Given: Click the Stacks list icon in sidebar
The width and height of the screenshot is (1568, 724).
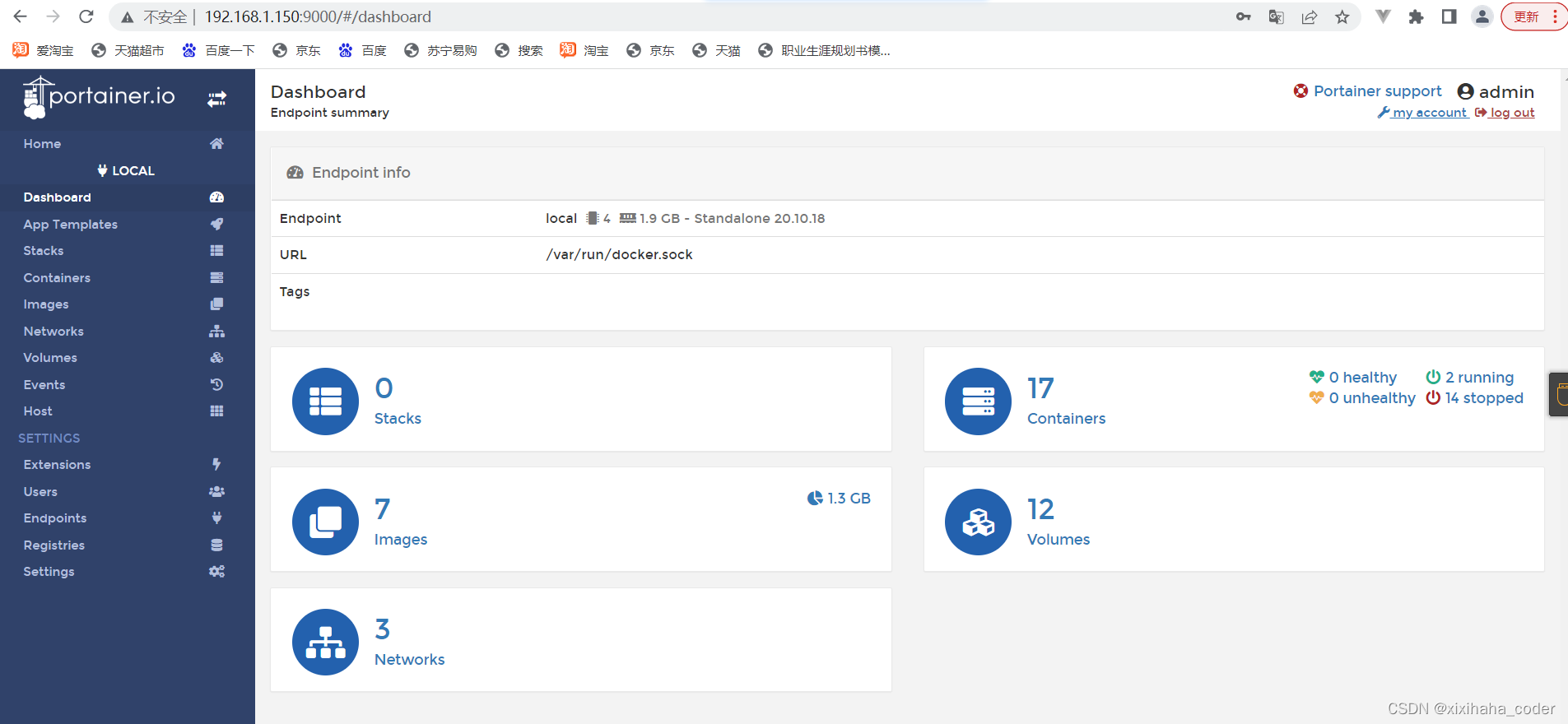Looking at the screenshot, I should (216, 251).
